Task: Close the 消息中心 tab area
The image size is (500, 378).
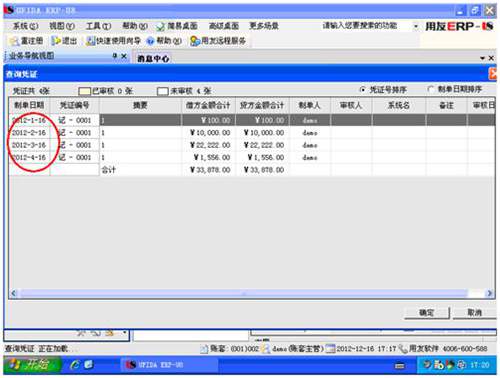Action: [x=491, y=58]
